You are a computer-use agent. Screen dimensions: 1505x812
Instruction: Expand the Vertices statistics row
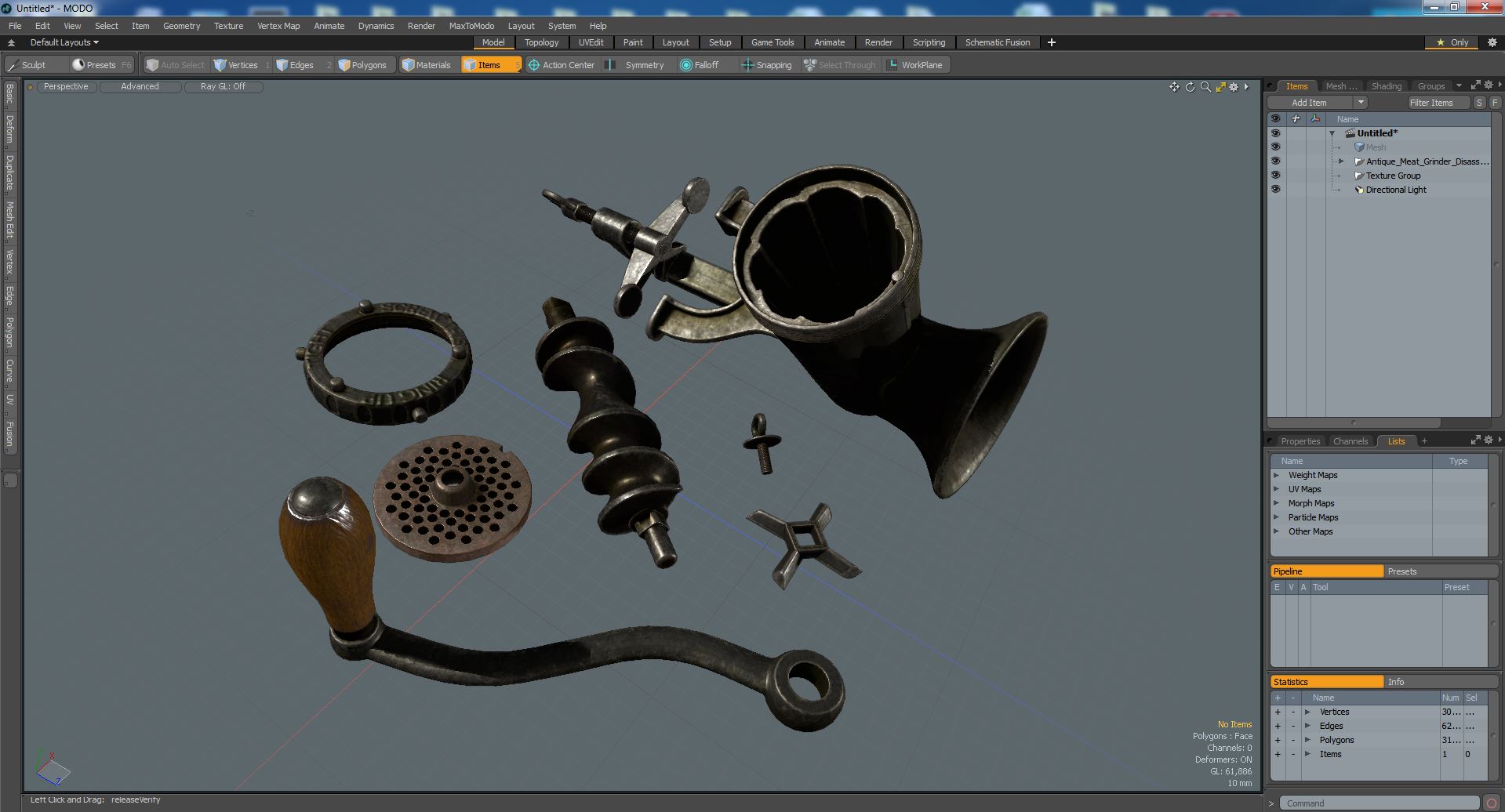click(1307, 712)
